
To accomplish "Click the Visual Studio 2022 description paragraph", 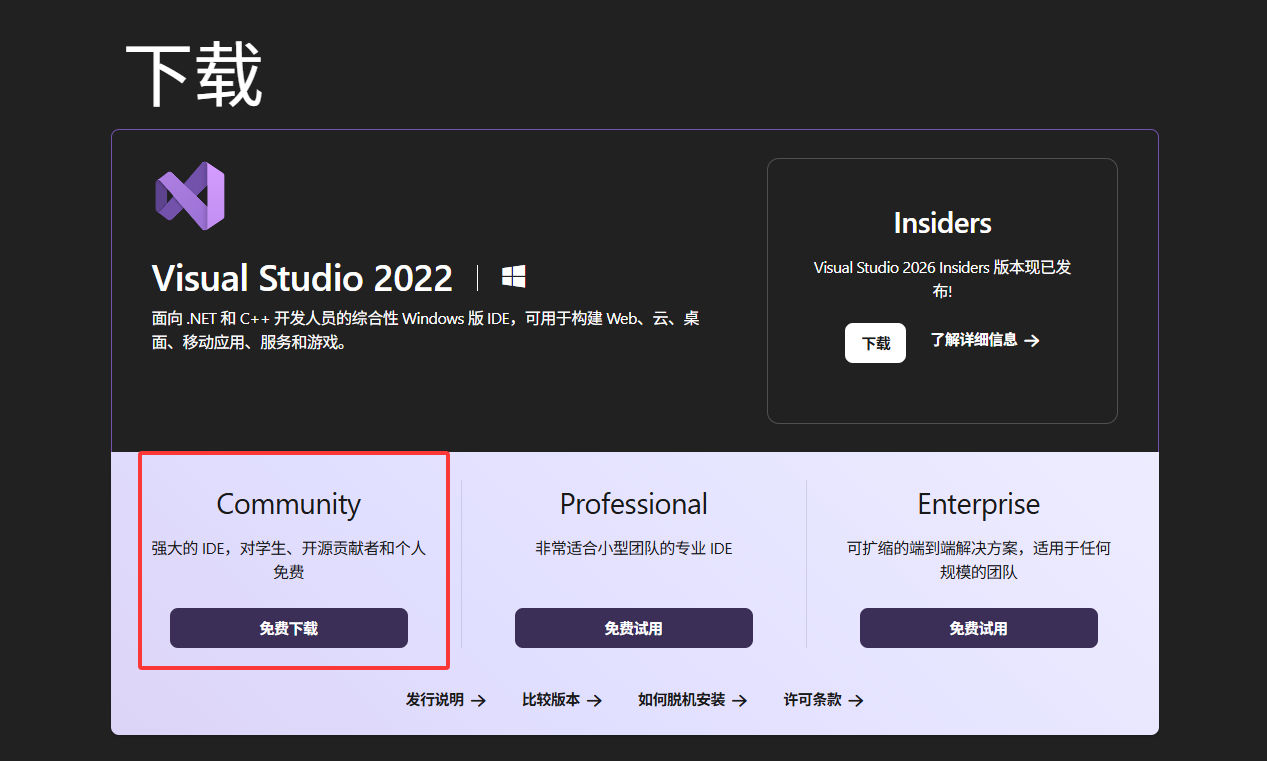I will (425, 330).
